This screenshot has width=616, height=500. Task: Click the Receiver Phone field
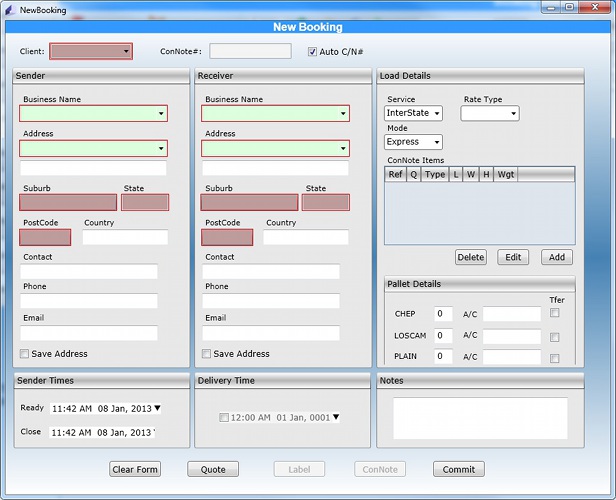[x=271, y=301]
